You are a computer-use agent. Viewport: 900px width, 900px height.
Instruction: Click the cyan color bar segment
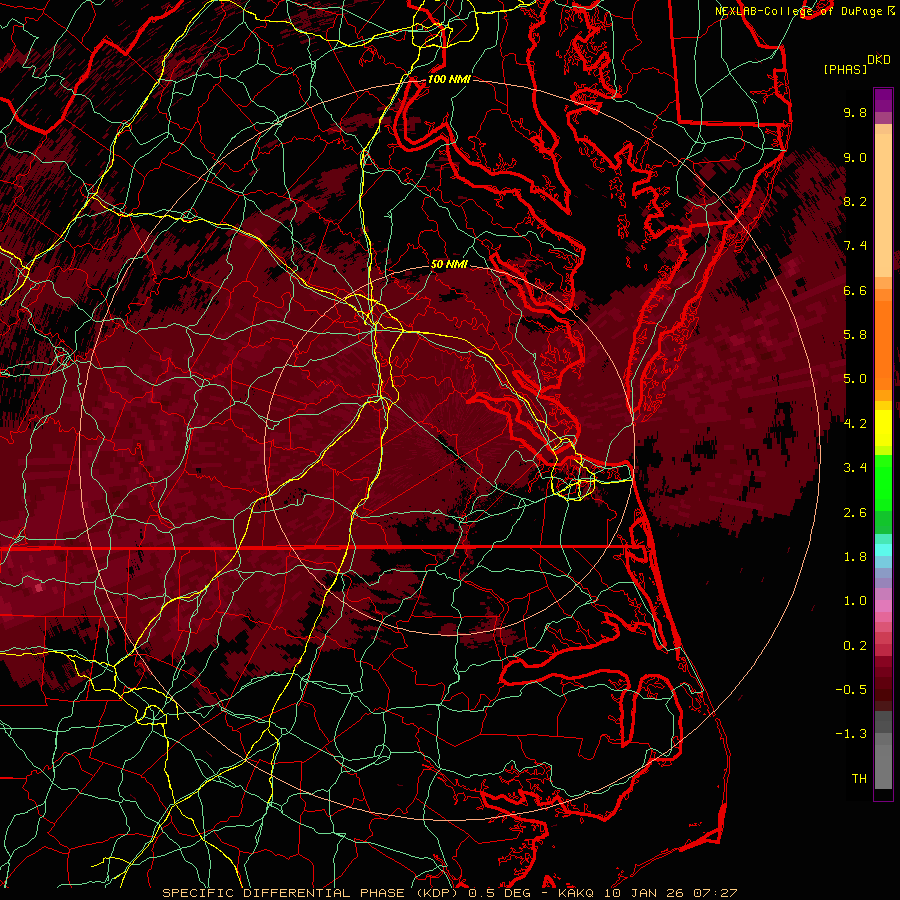pyautogui.click(x=883, y=550)
